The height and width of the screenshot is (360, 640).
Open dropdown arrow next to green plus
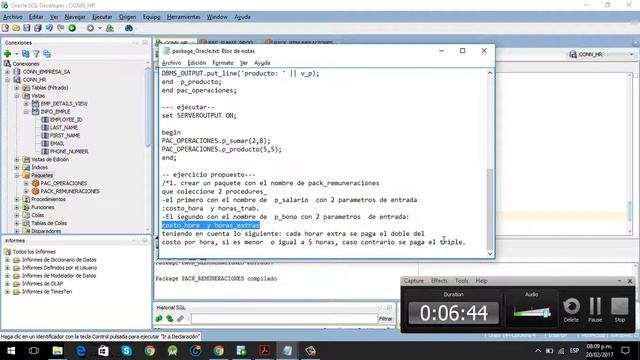point(16,54)
